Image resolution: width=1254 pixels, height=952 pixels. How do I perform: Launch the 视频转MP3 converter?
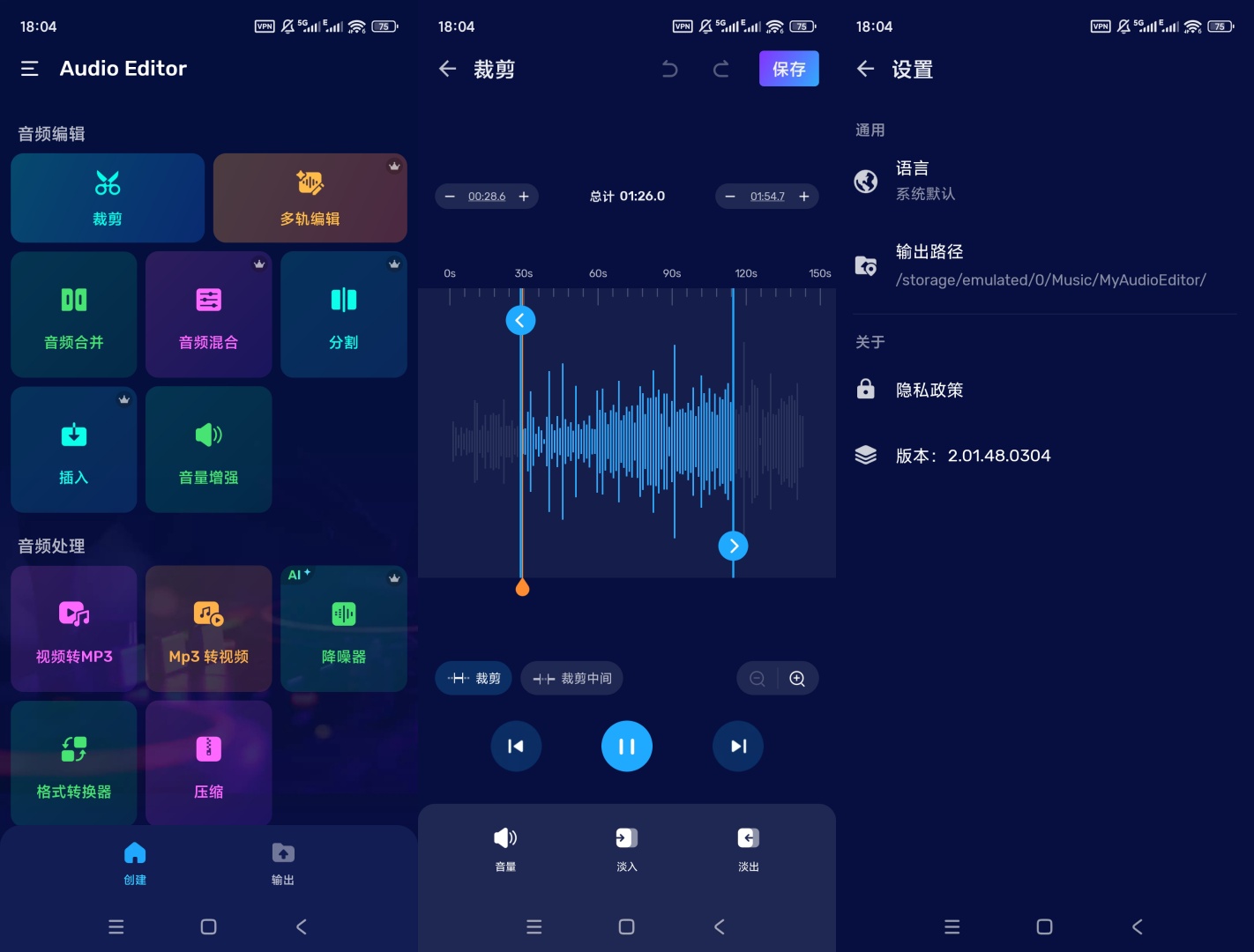click(73, 628)
